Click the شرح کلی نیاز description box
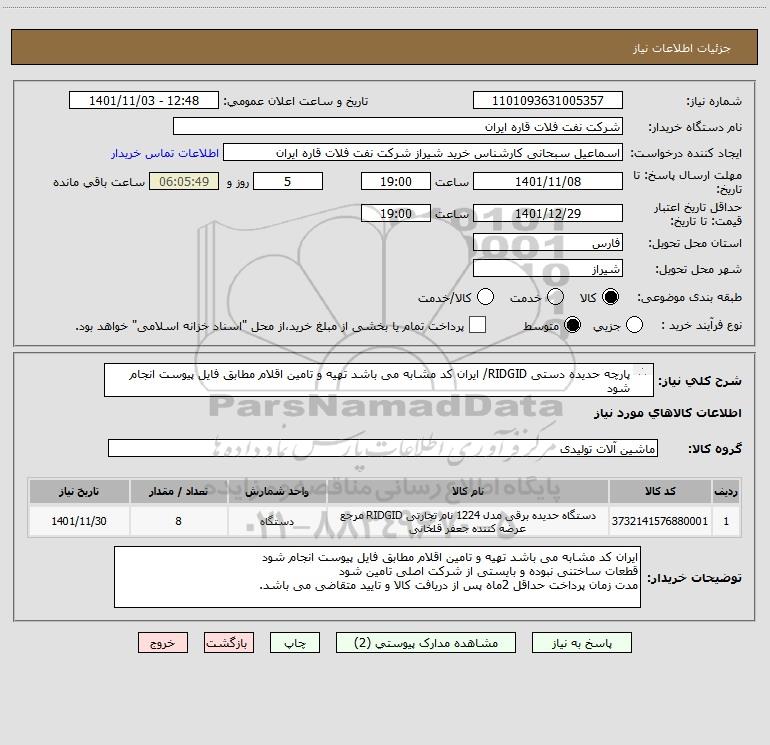770x745 pixels. coord(379,380)
